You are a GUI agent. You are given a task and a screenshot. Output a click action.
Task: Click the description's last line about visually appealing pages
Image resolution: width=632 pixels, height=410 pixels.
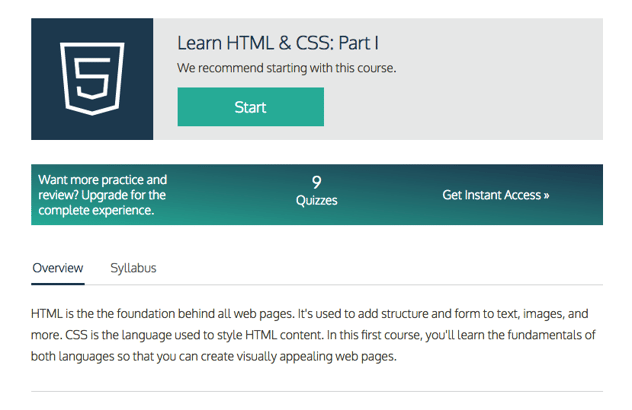pos(214,356)
